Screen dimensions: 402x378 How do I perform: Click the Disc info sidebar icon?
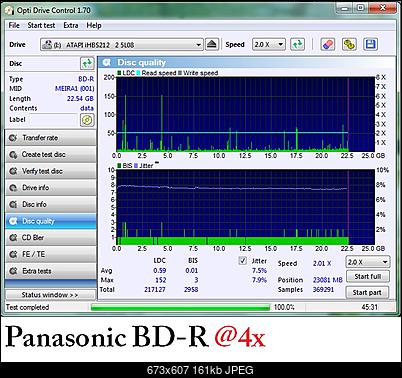pos(13,204)
